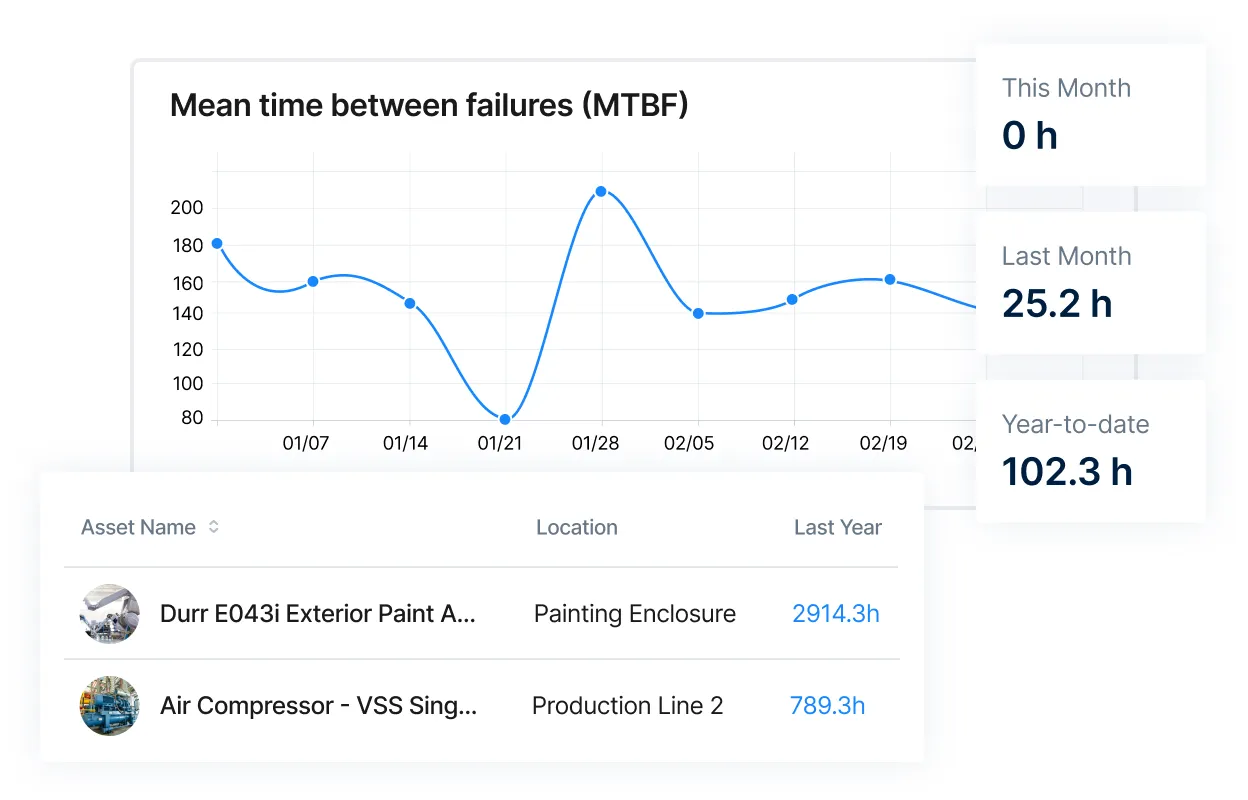Select the lowest data point at 01/21
Screen dimensions: 1248x800
(504, 419)
